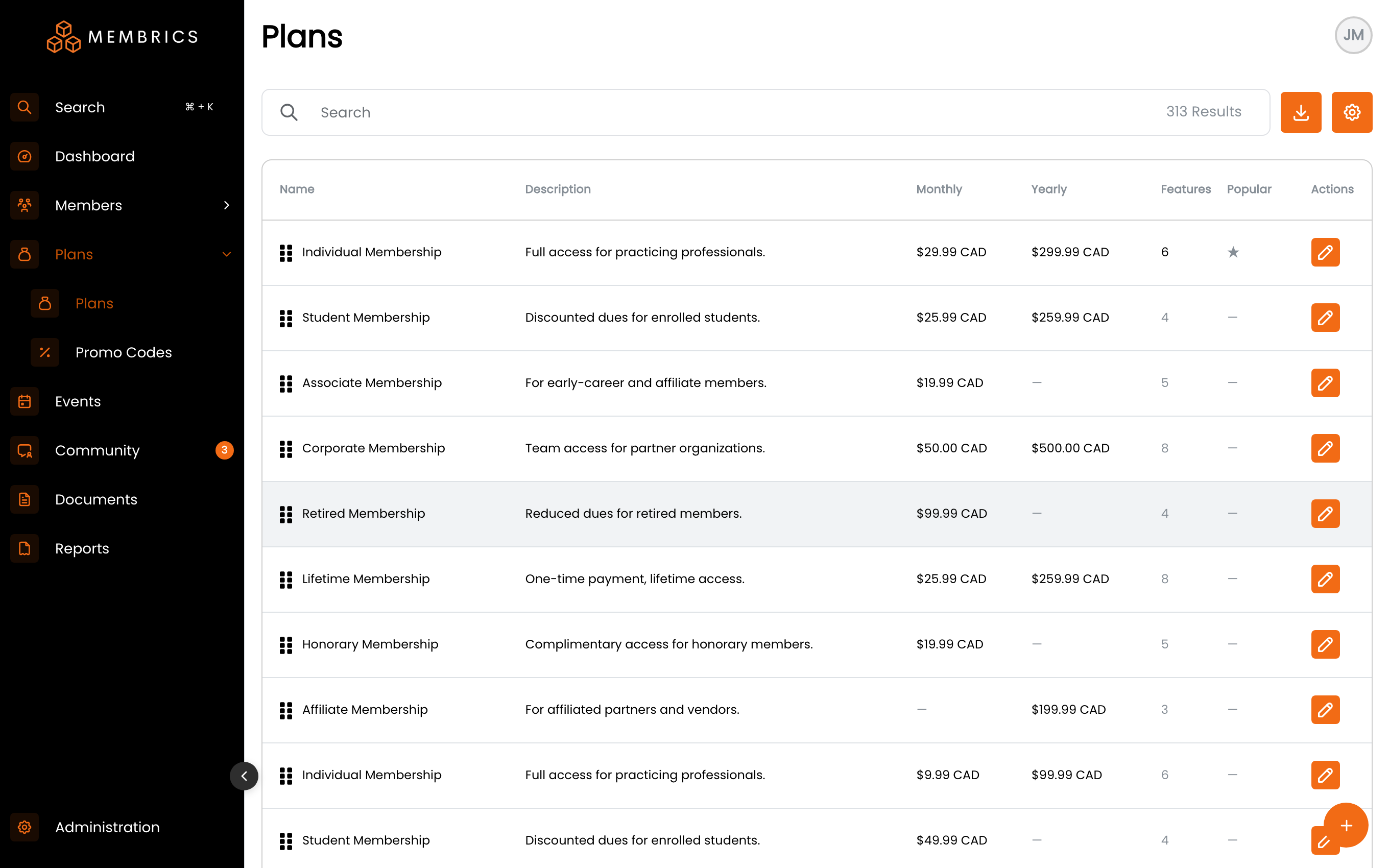Expand the Members submenu chevron

click(227, 205)
